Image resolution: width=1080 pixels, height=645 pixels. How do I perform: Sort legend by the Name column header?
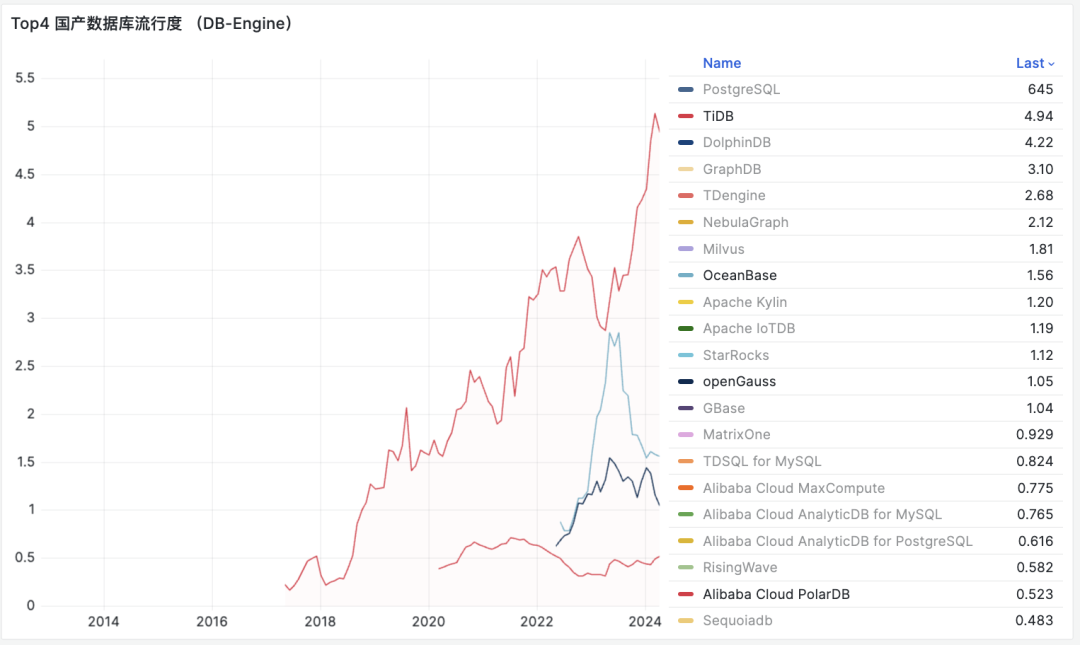tap(721, 63)
